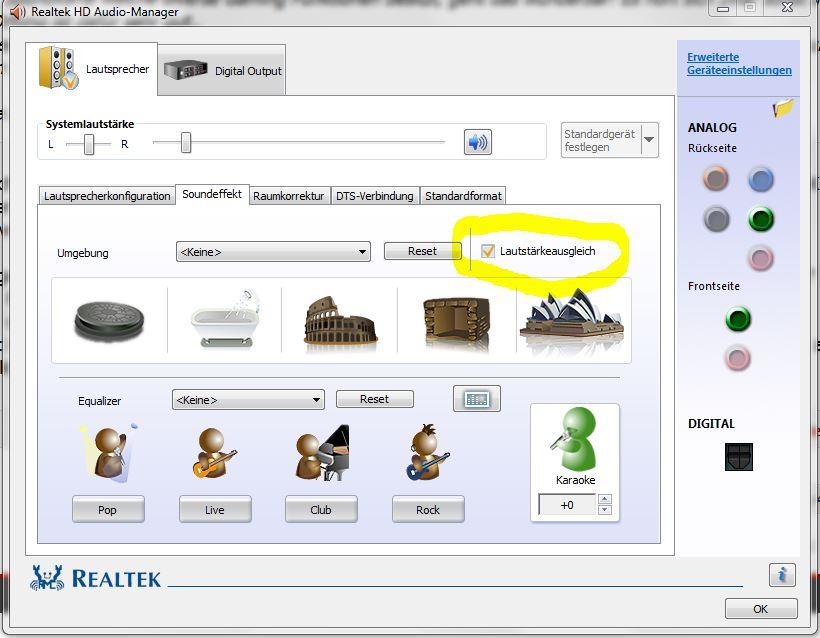Screen dimensions: 820x638
Task: Apply the Club equalizer preset button
Action: tap(321, 509)
